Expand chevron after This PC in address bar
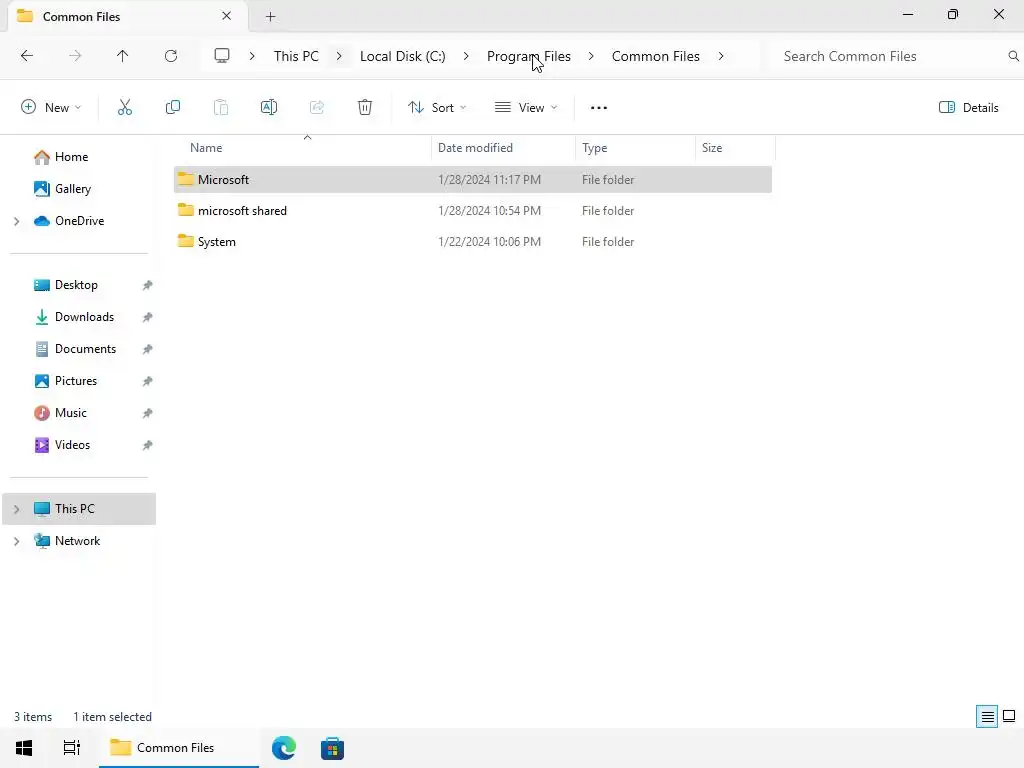Image resolution: width=1024 pixels, height=768 pixels. [339, 56]
